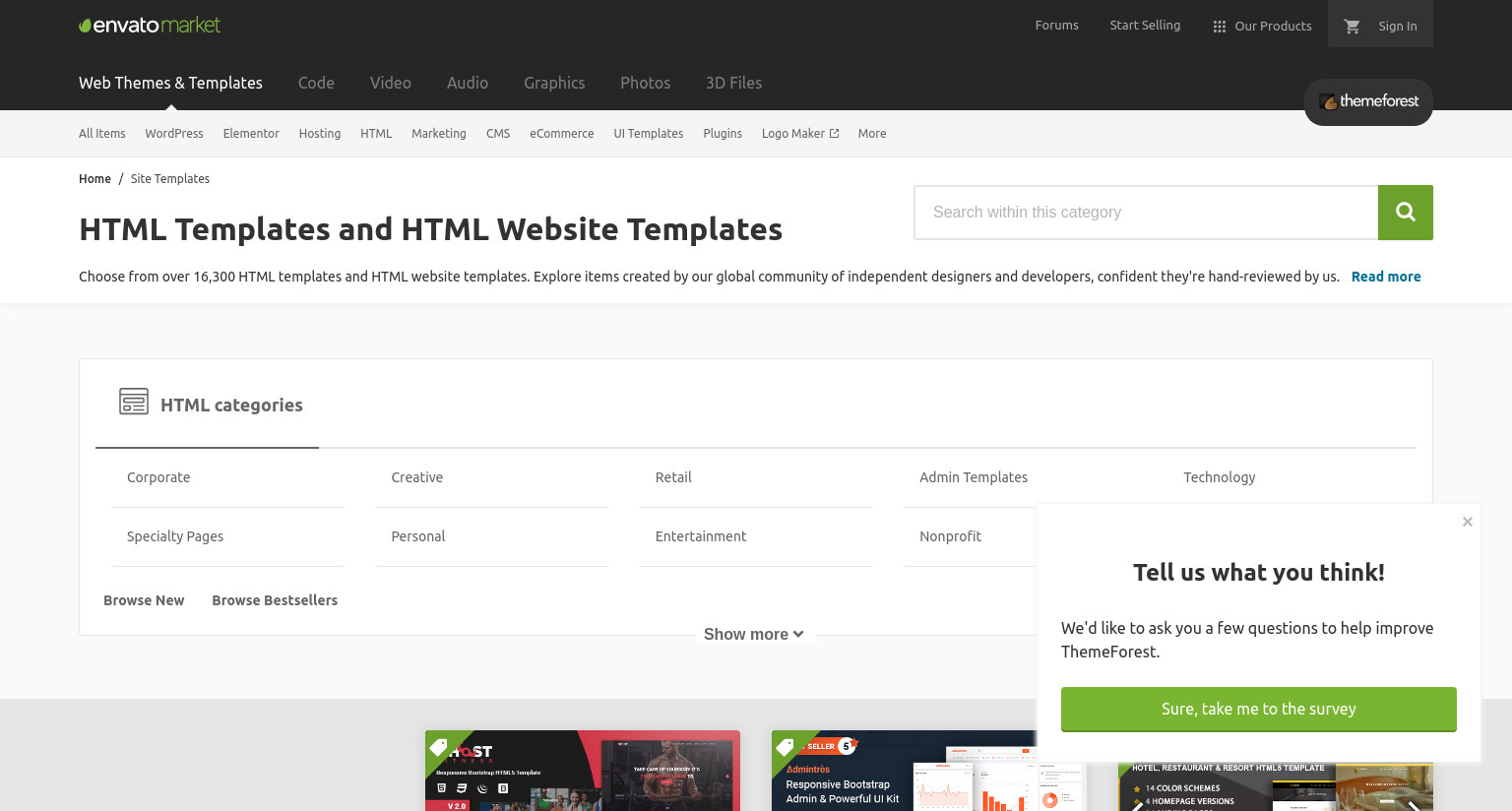Viewport: 1512px width, 811px height.
Task: Go to Home breadcrumb
Action: (94, 179)
